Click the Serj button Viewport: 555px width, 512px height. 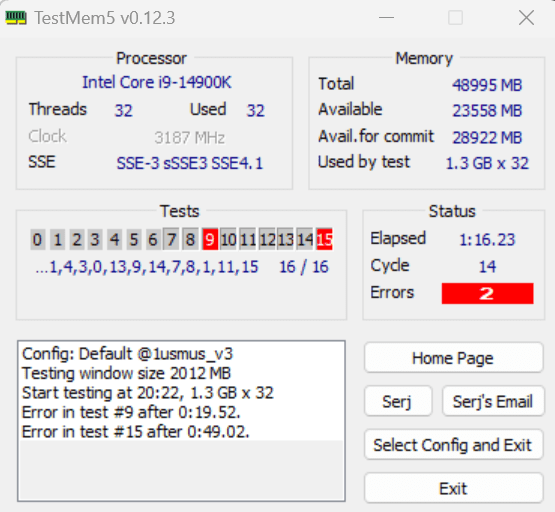pos(398,401)
